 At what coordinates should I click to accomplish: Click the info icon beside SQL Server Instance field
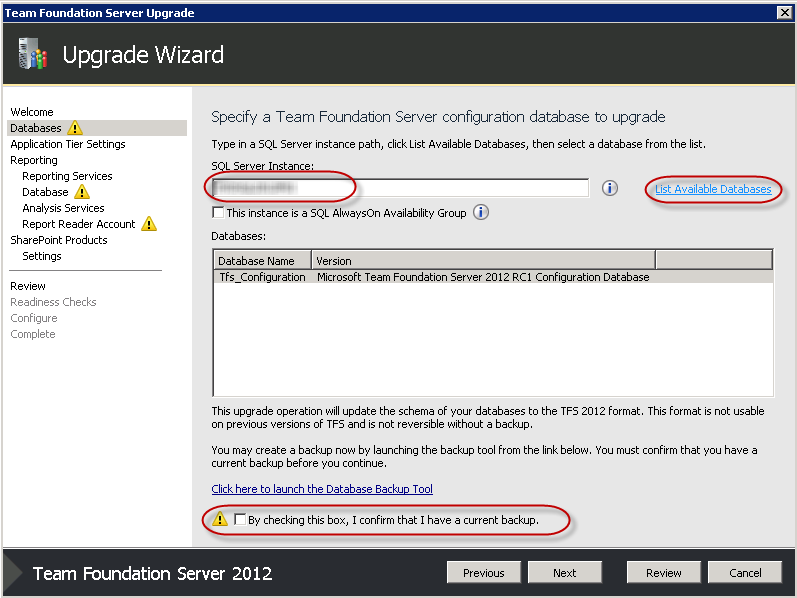[609, 188]
